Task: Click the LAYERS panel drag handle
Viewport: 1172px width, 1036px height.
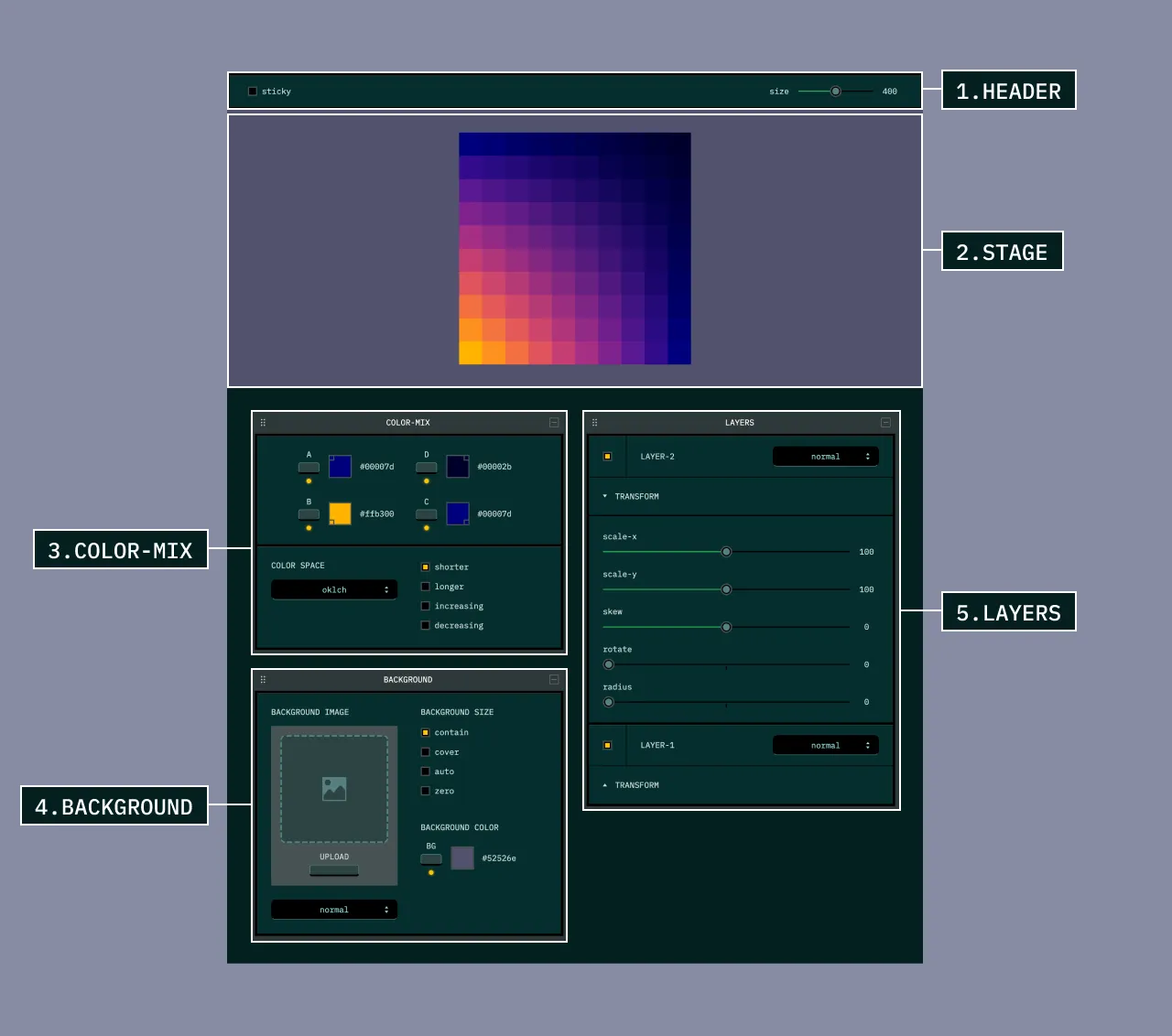Action: pos(594,422)
